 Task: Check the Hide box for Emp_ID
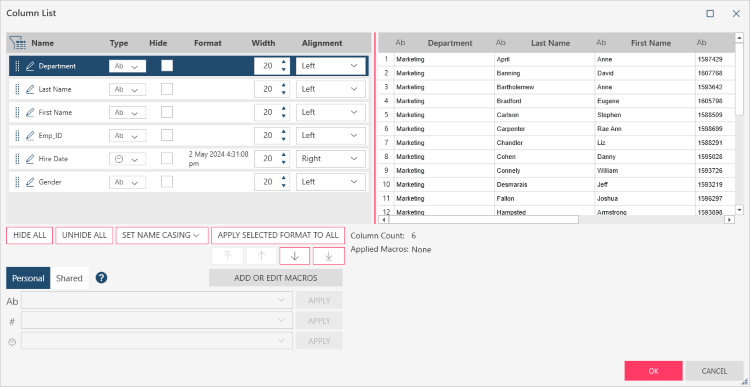[167, 135]
